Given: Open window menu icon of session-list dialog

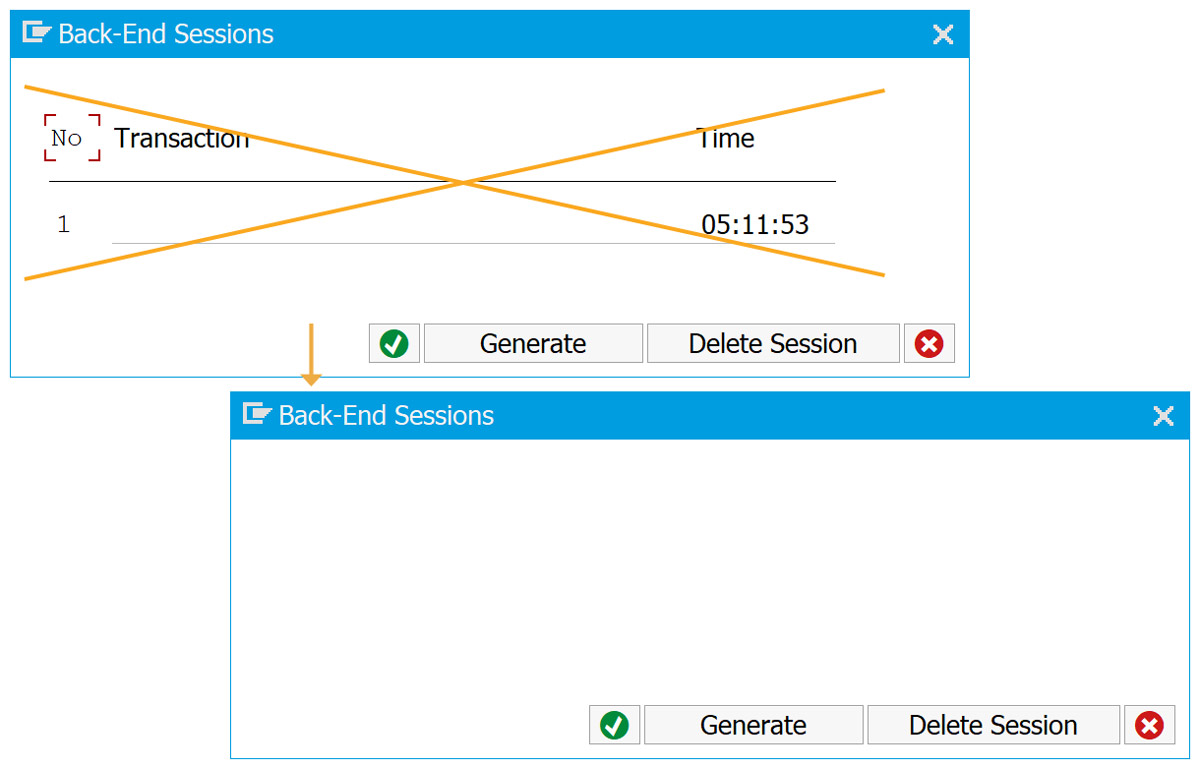Looking at the screenshot, I should click(x=36, y=33).
